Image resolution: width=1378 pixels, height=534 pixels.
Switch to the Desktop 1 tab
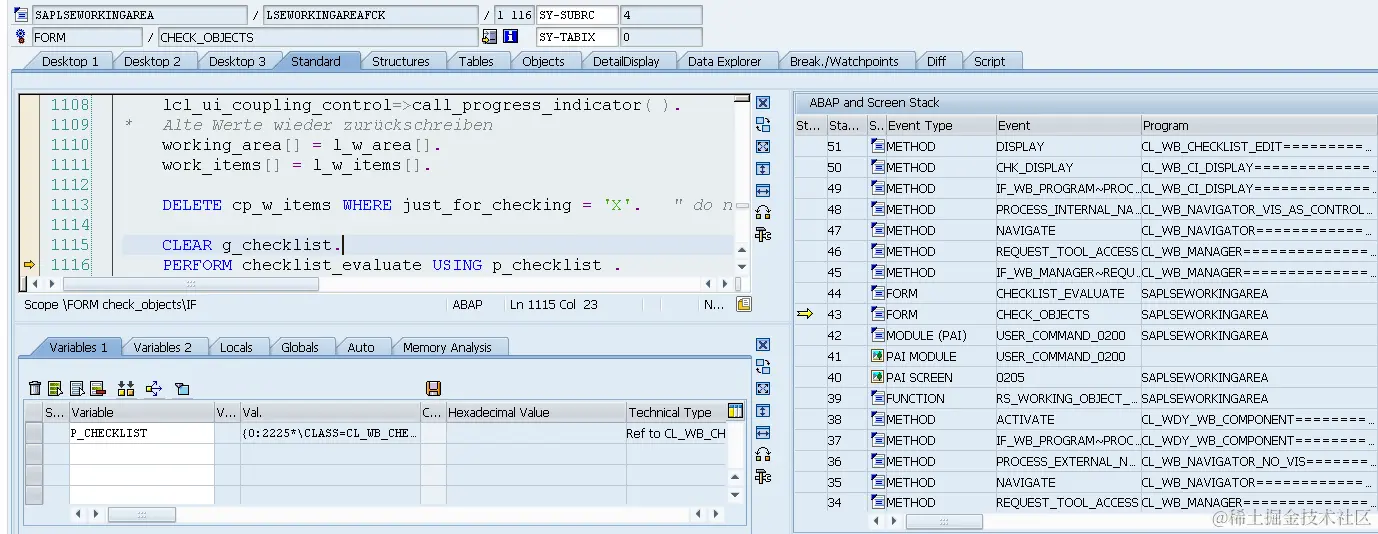[70, 61]
